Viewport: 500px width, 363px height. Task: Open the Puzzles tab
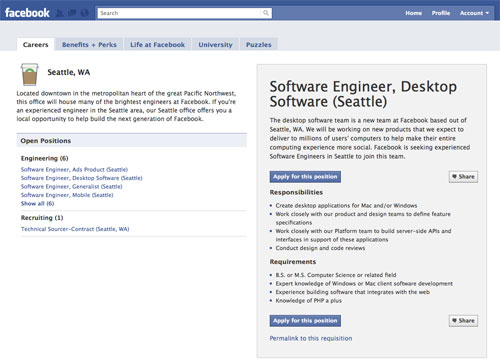[259, 45]
